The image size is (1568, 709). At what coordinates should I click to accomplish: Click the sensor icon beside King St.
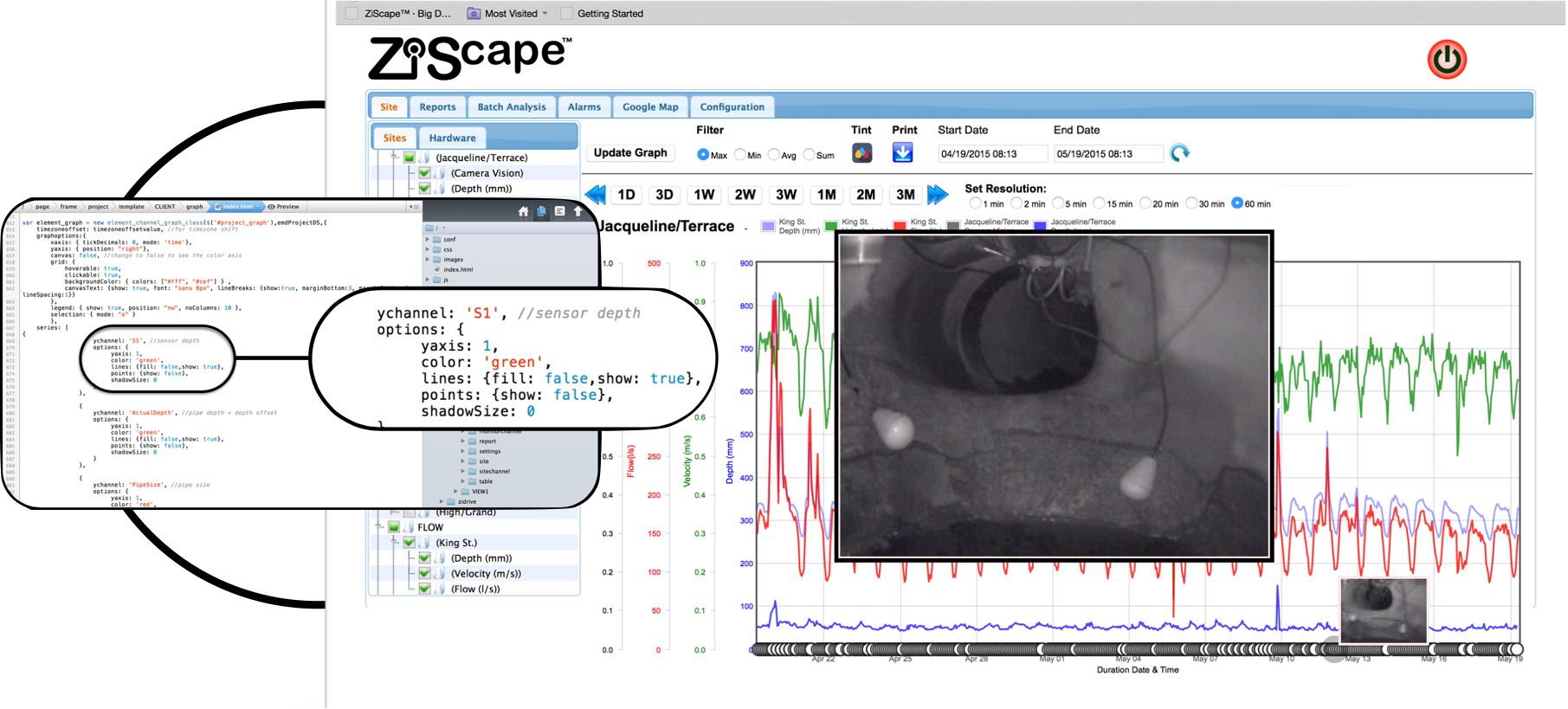tap(425, 543)
